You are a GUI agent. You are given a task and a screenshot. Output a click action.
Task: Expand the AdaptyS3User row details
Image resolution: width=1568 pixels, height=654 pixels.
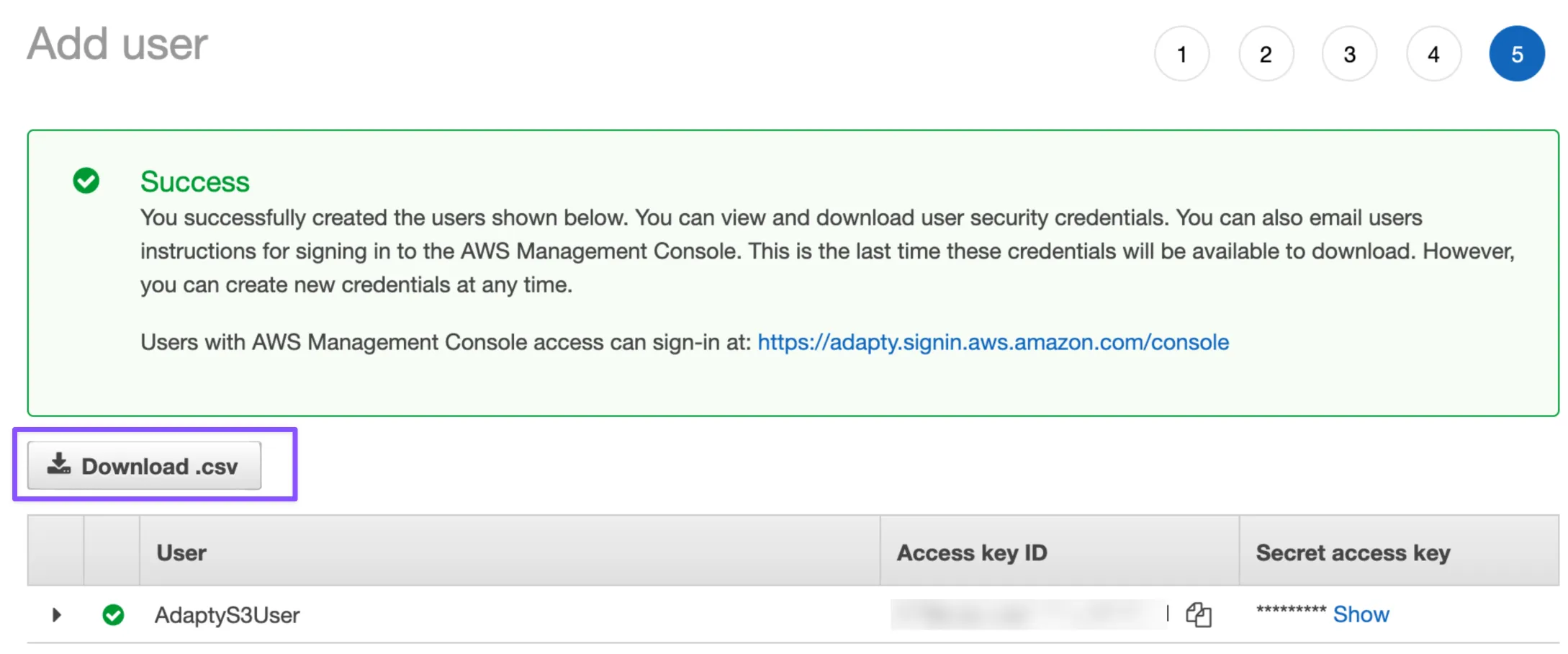56,614
